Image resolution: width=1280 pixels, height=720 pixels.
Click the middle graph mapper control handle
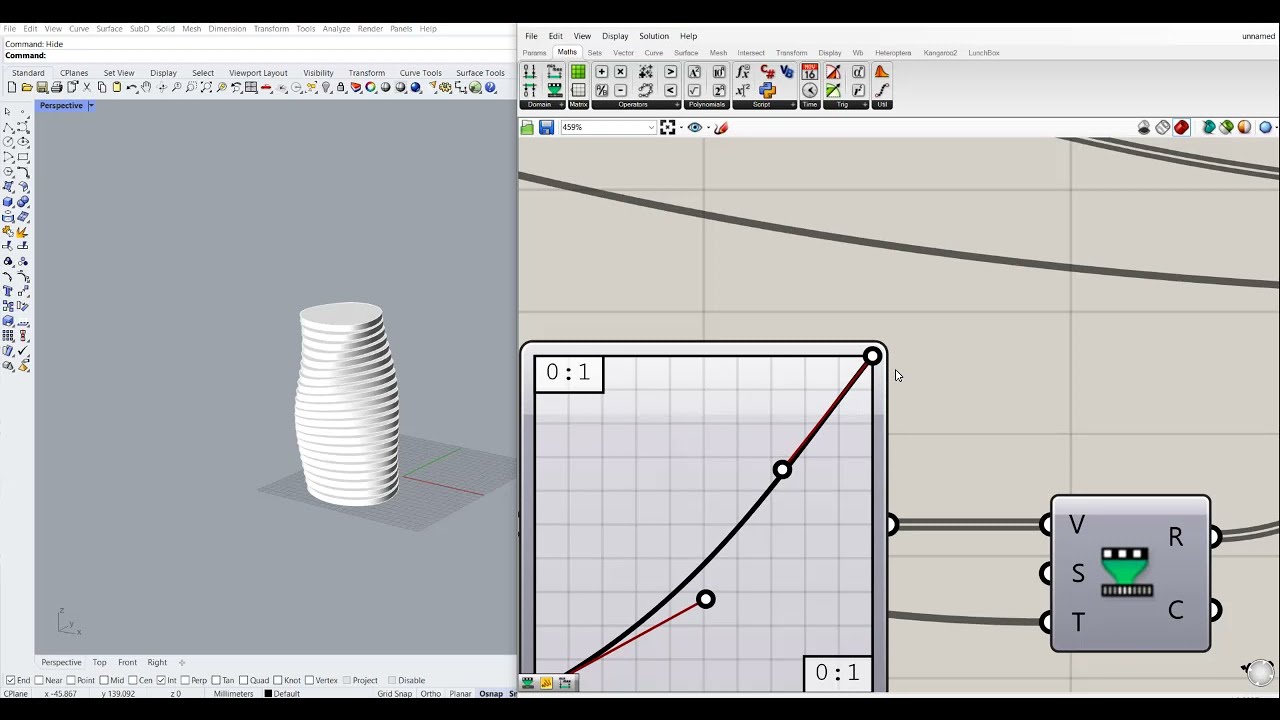click(782, 469)
